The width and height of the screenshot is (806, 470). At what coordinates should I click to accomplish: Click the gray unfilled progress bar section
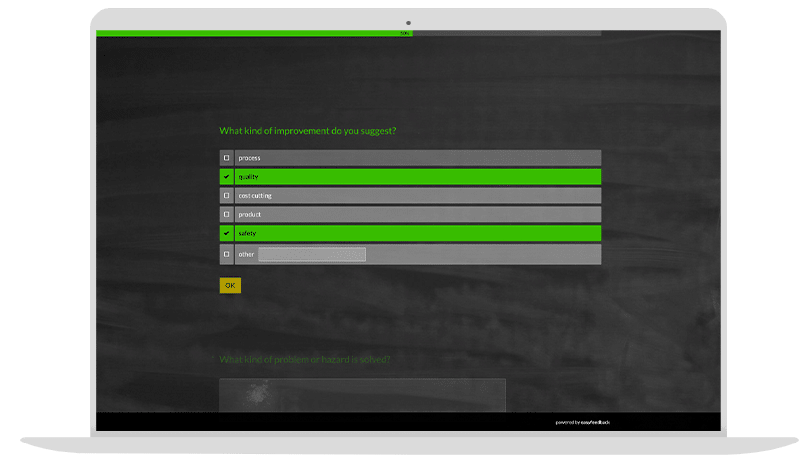pyautogui.click(x=506, y=33)
